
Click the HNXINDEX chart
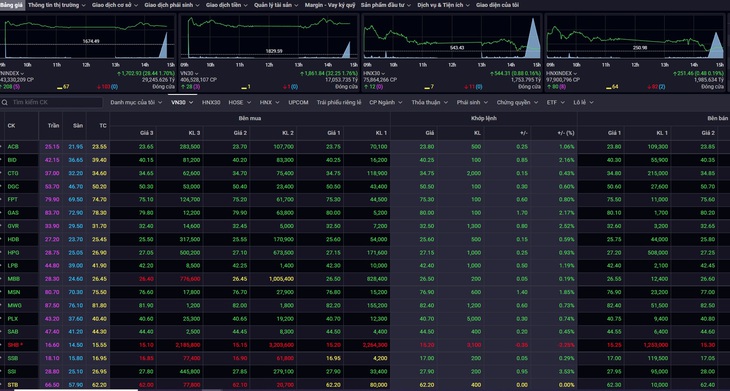(x=635, y=37)
